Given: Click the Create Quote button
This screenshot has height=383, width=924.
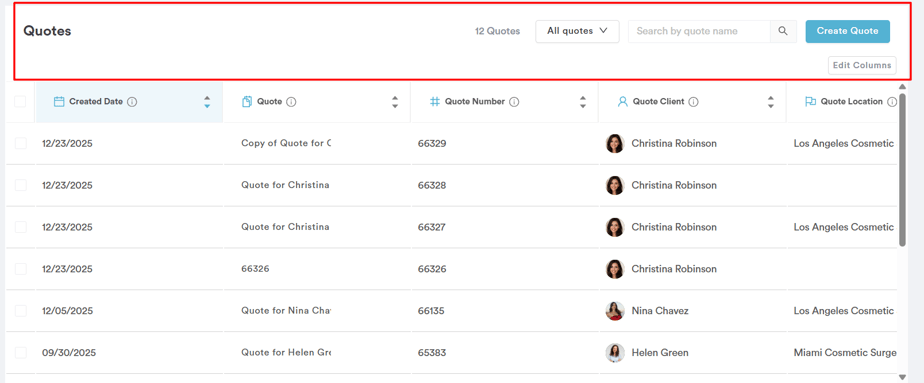Looking at the screenshot, I should (x=847, y=31).
